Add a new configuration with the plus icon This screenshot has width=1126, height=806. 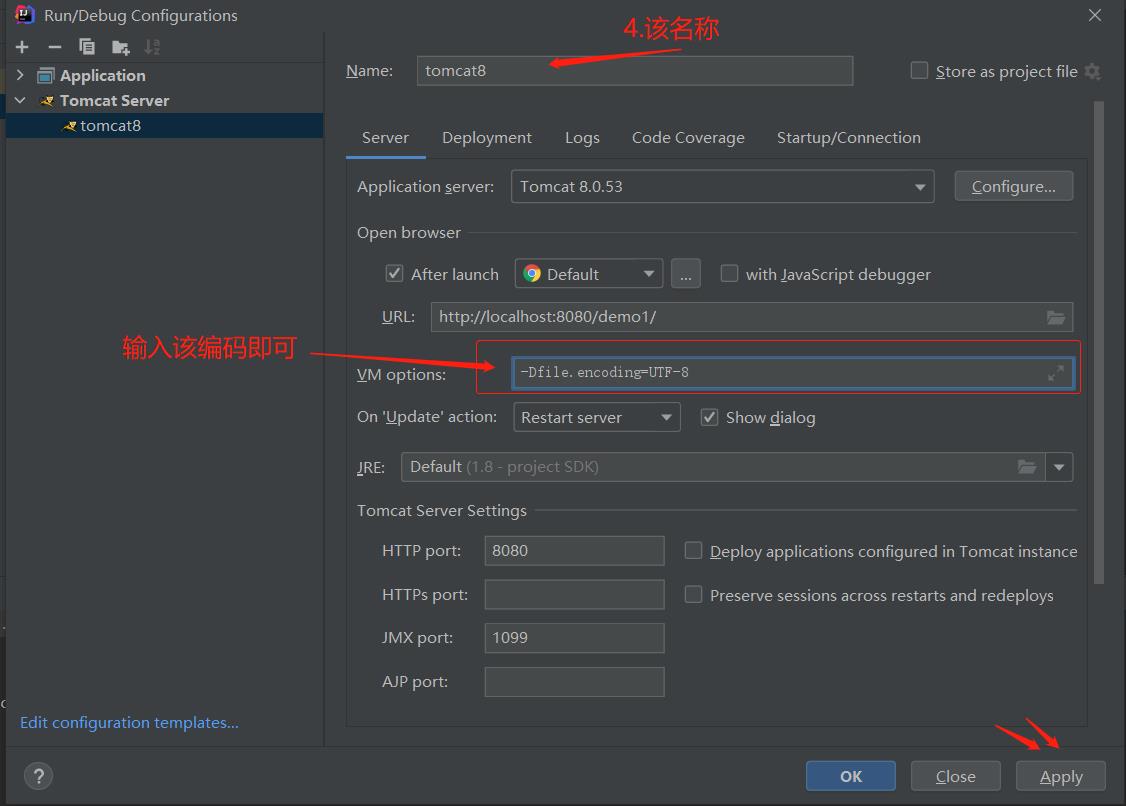[x=22, y=47]
